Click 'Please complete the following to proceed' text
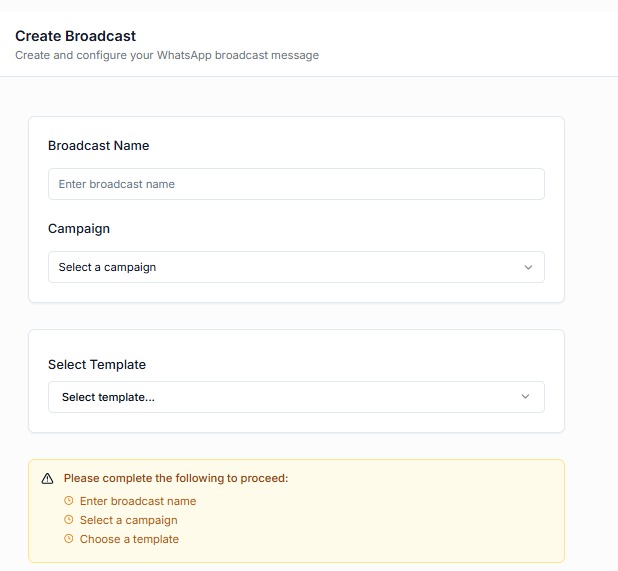This screenshot has width=618, height=571. coord(176,479)
